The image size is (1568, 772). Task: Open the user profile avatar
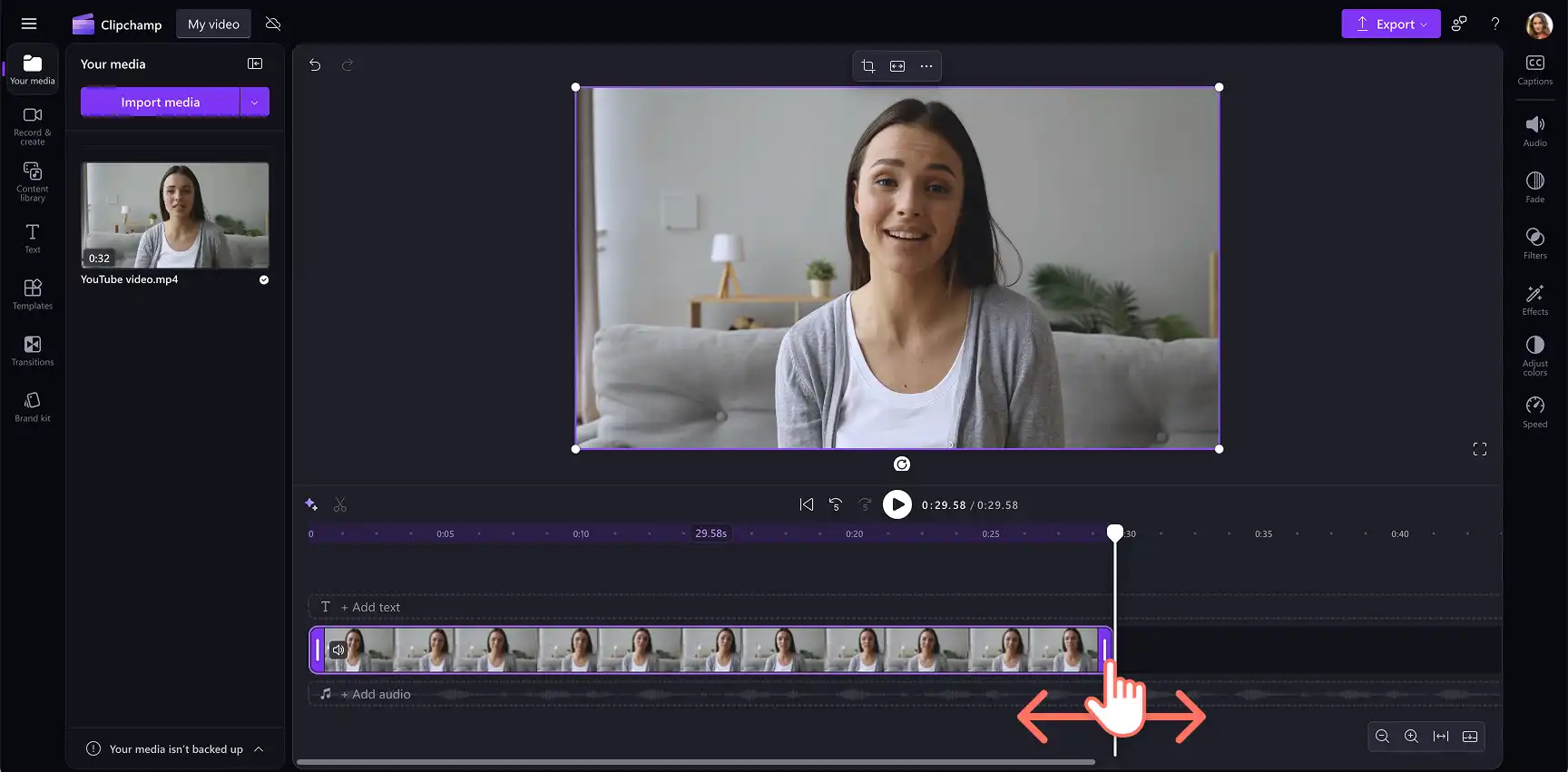click(x=1539, y=24)
